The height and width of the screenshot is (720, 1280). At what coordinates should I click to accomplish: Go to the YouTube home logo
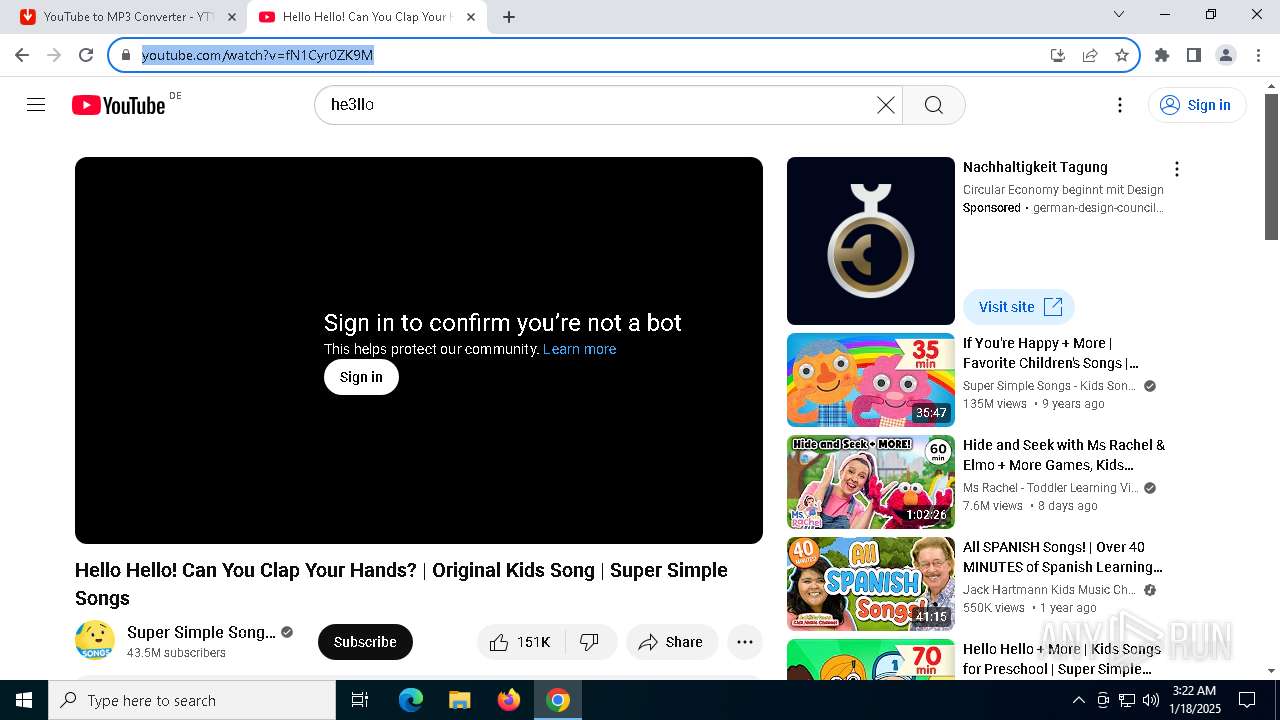pos(119,105)
